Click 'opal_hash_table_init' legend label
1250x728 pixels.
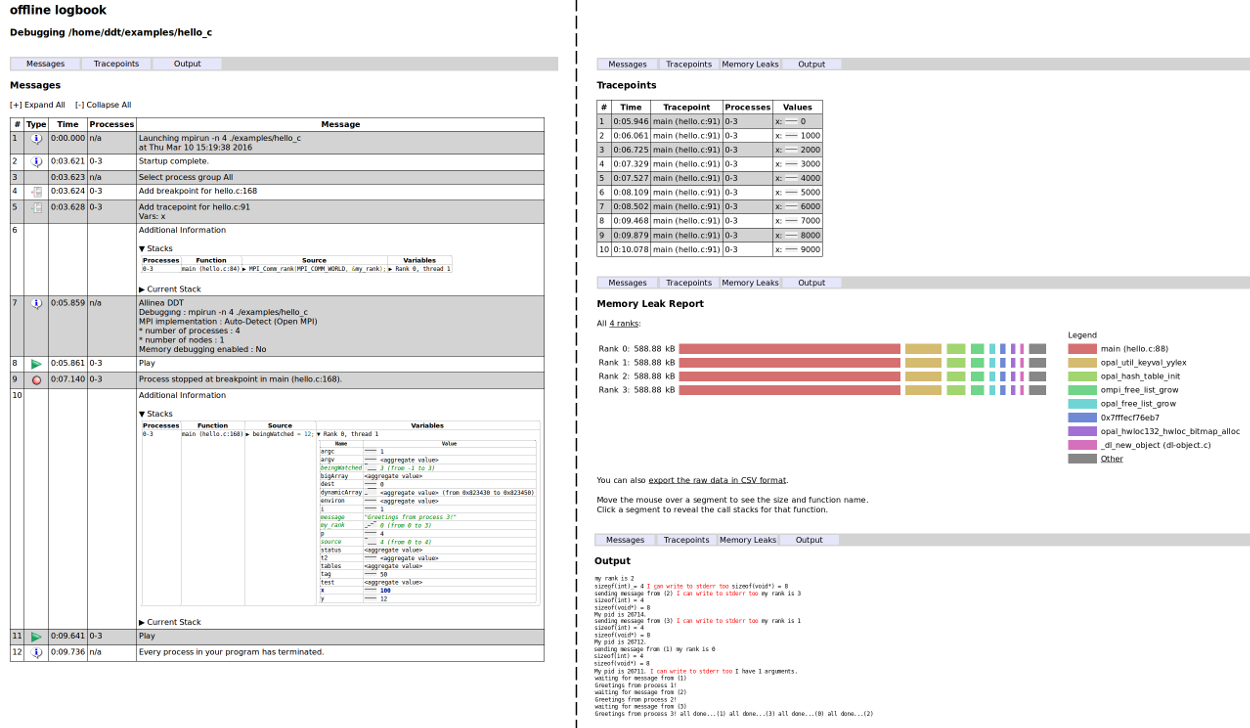pos(1140,376)
